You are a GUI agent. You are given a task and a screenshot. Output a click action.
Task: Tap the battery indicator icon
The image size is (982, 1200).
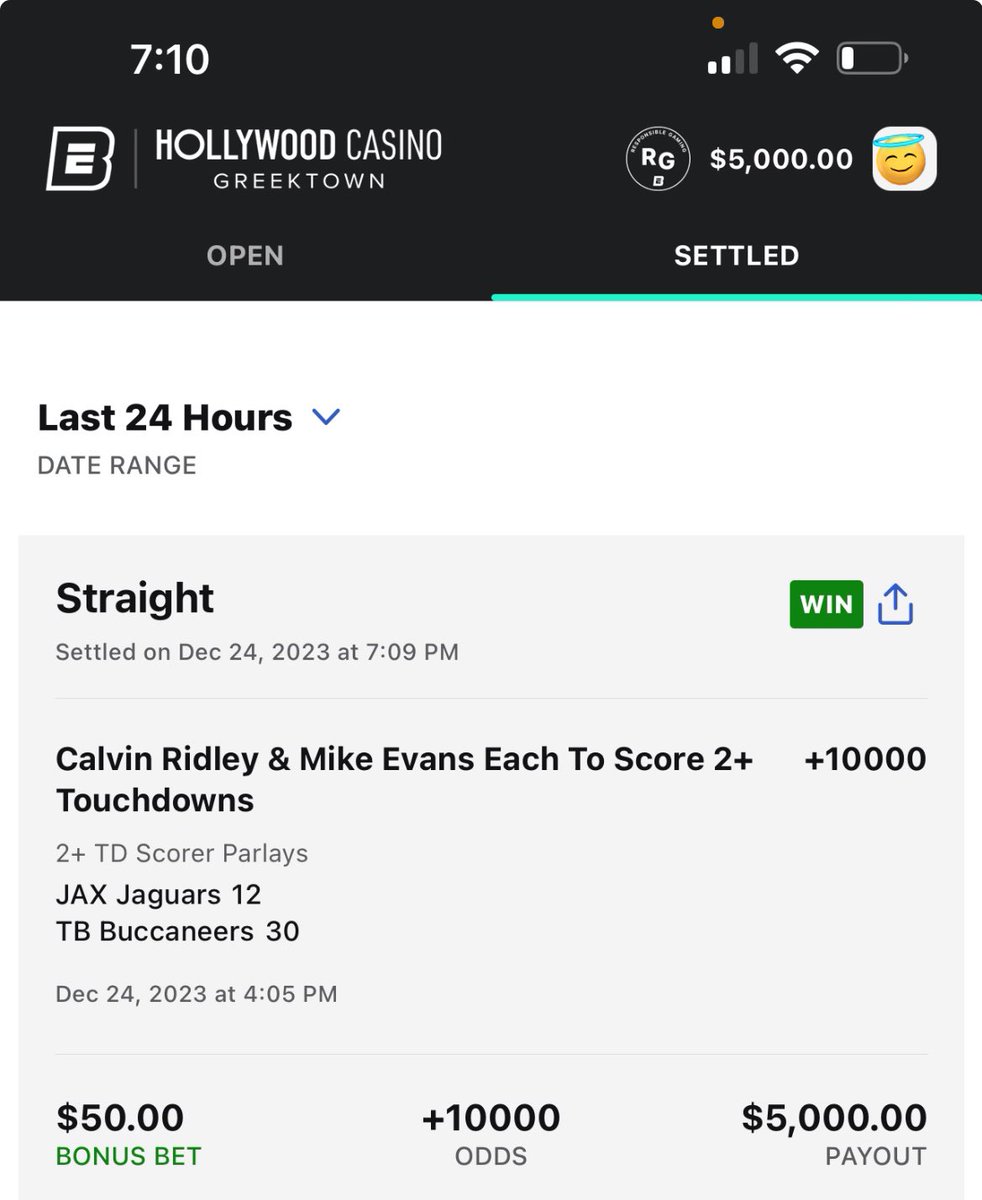[x=872, y=60]
